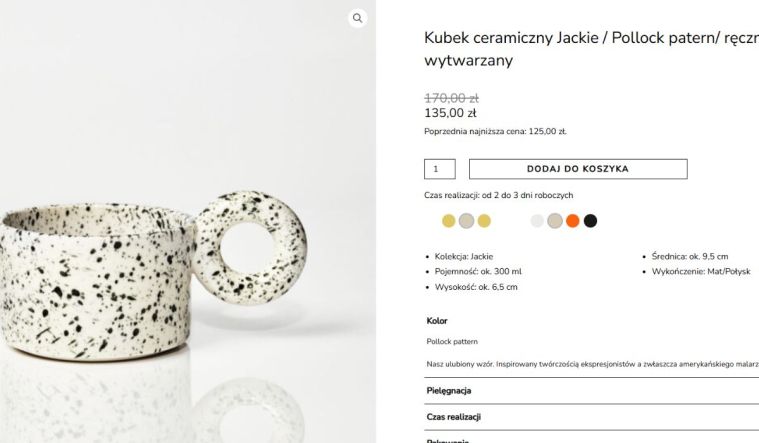Click the 'Poprzednia najniższa cena' note
The height and width of the screenshot is (443, 759).
tap(495, 131)
